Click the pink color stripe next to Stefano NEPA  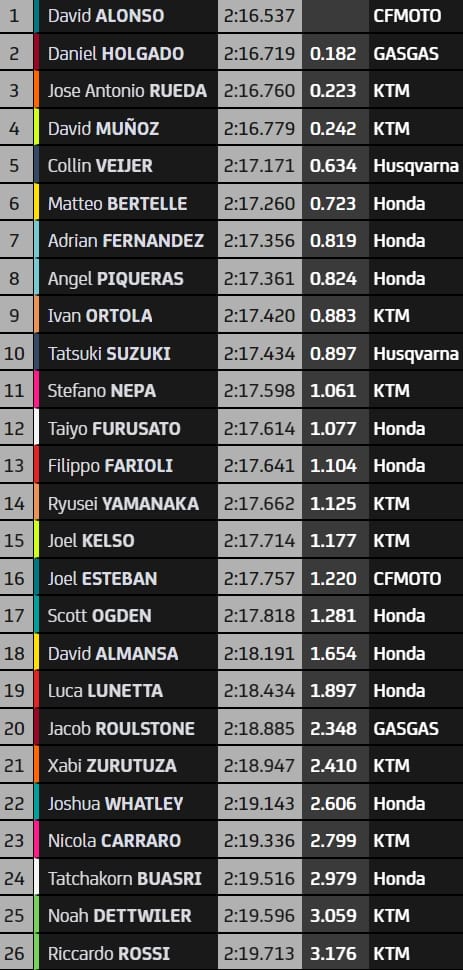tap(37, 391)
